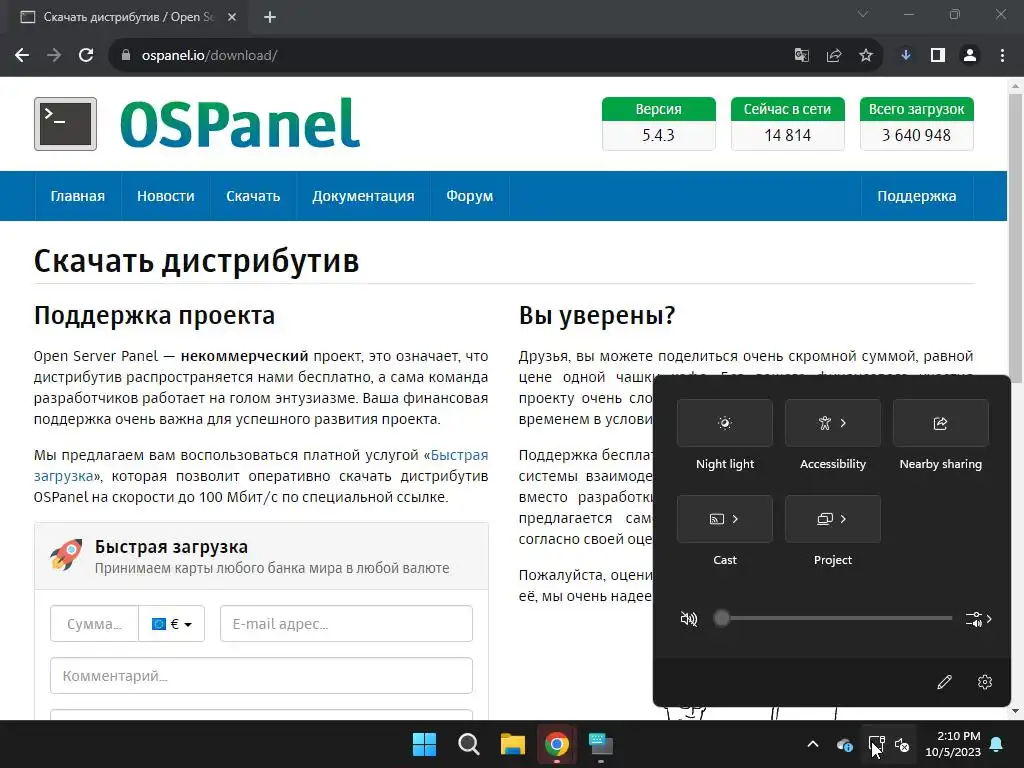Click the OSPanel logo text
1024x768 pixels.
click(240, 124)
